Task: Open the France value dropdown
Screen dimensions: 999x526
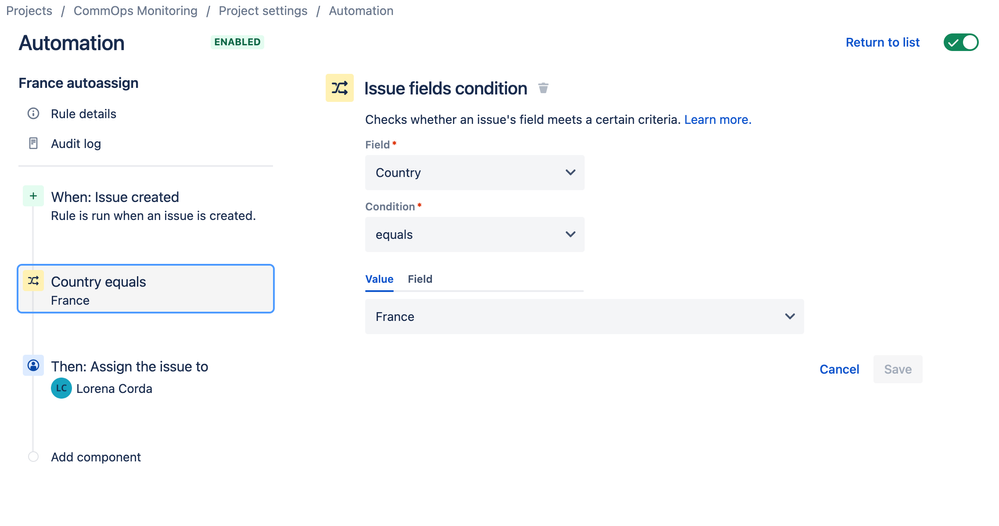Action: (584, 316)
